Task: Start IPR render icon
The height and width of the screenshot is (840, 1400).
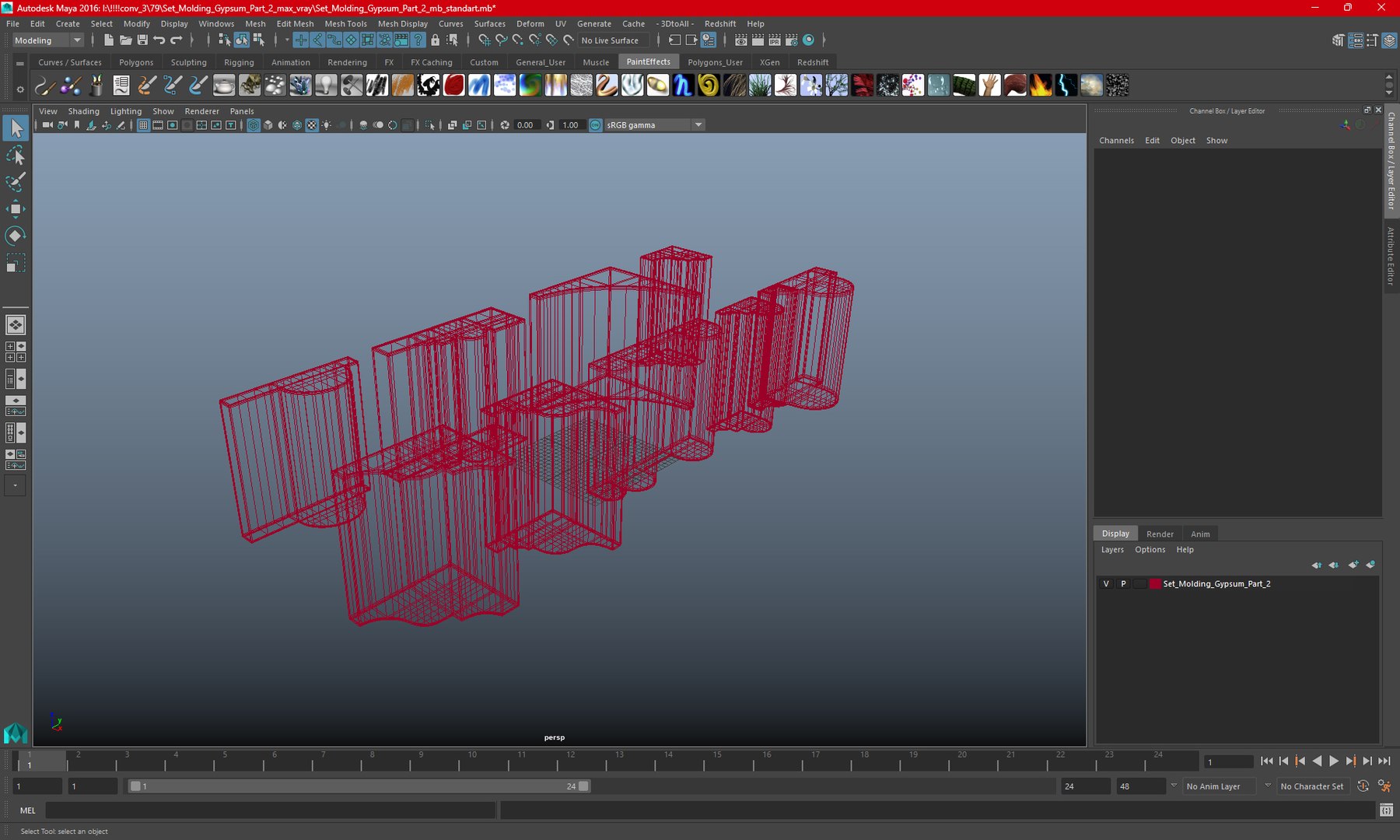Action: point(775,40)
